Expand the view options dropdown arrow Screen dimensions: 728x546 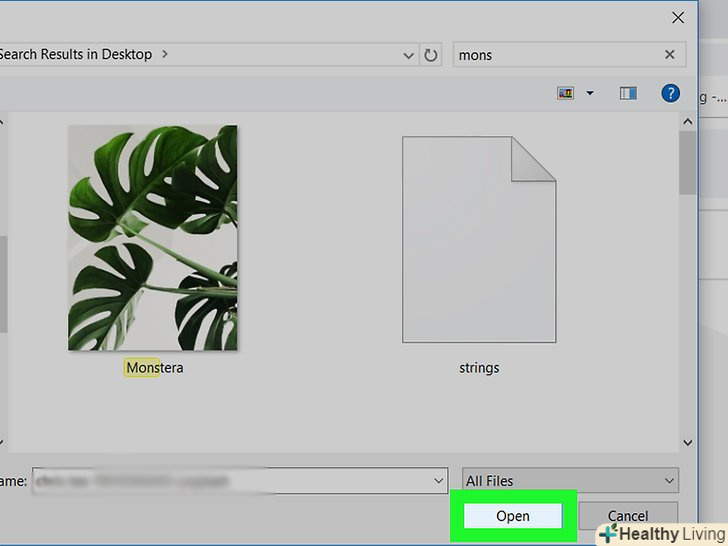[x=590, y=93]
